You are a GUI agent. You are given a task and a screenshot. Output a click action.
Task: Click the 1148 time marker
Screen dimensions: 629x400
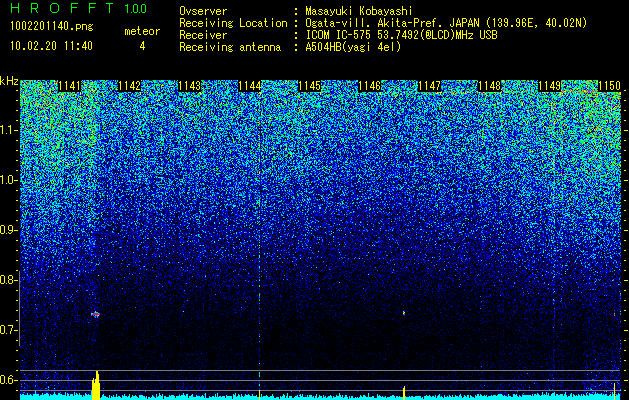(x=489, y=86)
